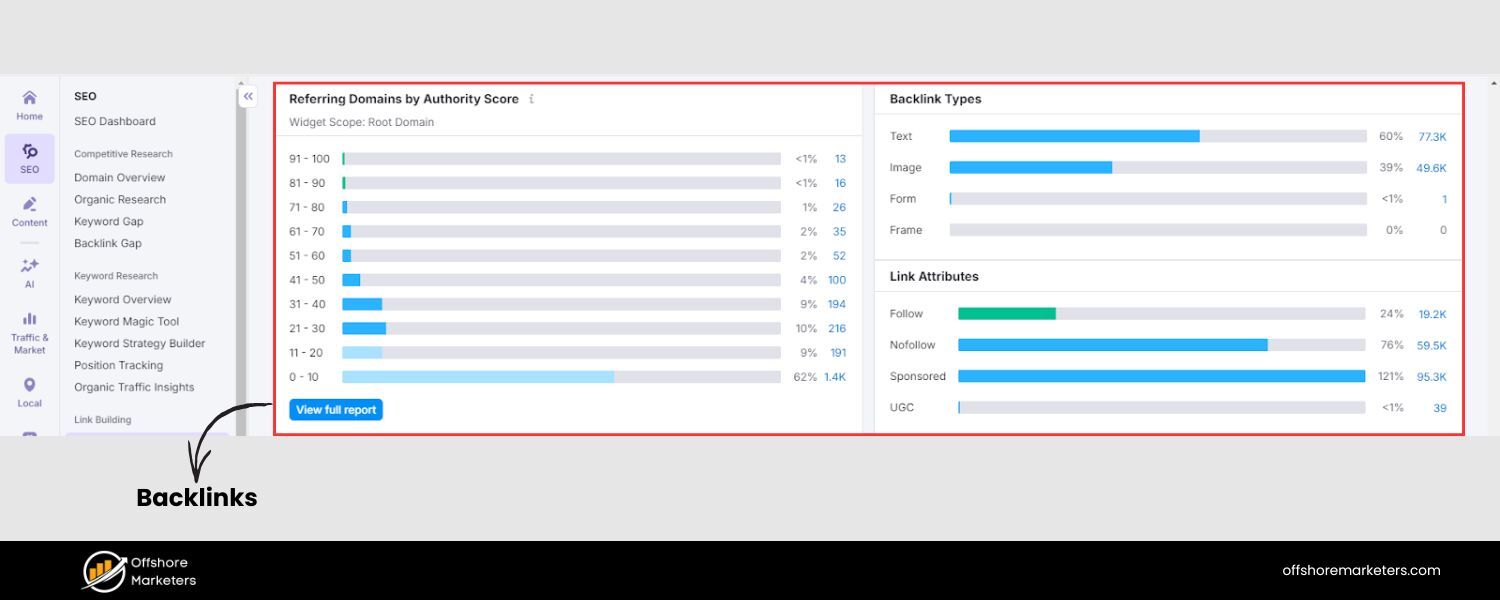Screen dimensions: 1500x600
Task: Open the AI tools icon
Action: click(29, 268)
